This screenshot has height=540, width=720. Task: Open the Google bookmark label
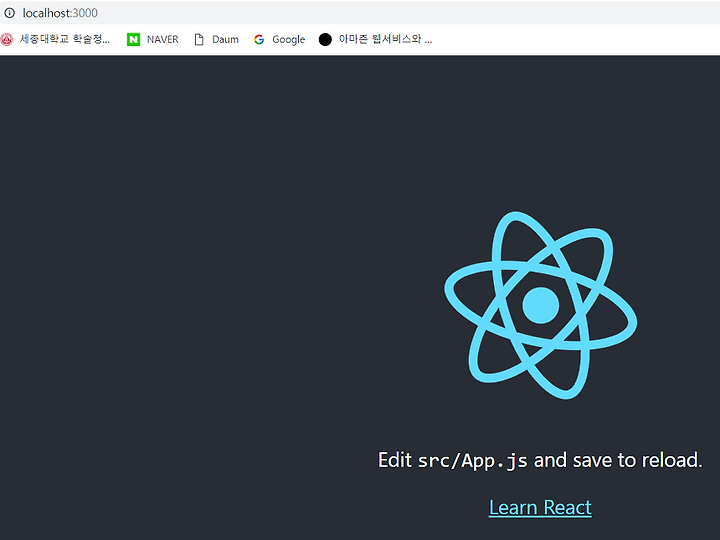click(x=288, y=39)
